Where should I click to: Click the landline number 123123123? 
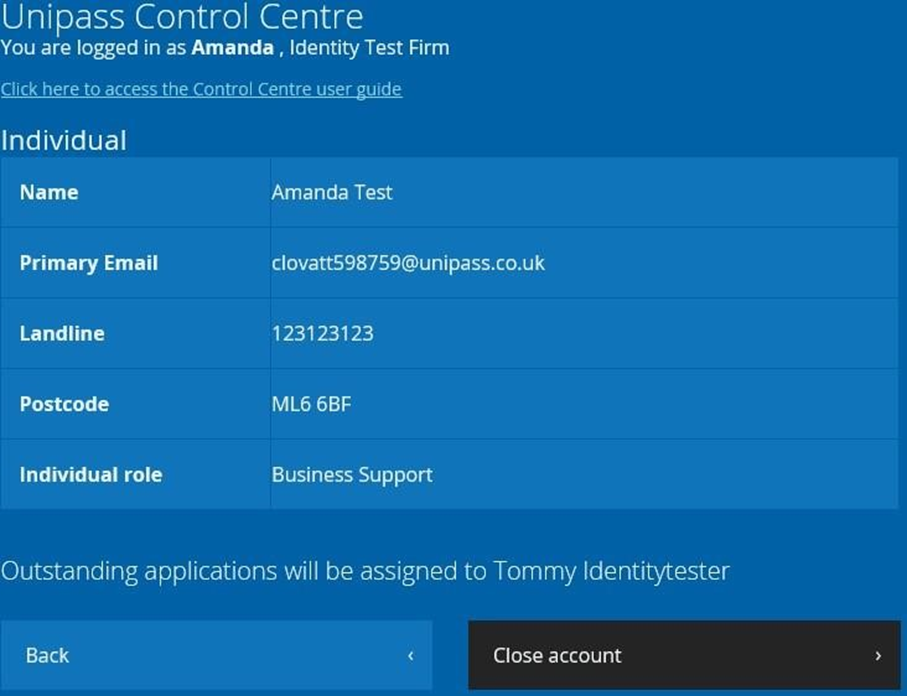tap(322, 334)
